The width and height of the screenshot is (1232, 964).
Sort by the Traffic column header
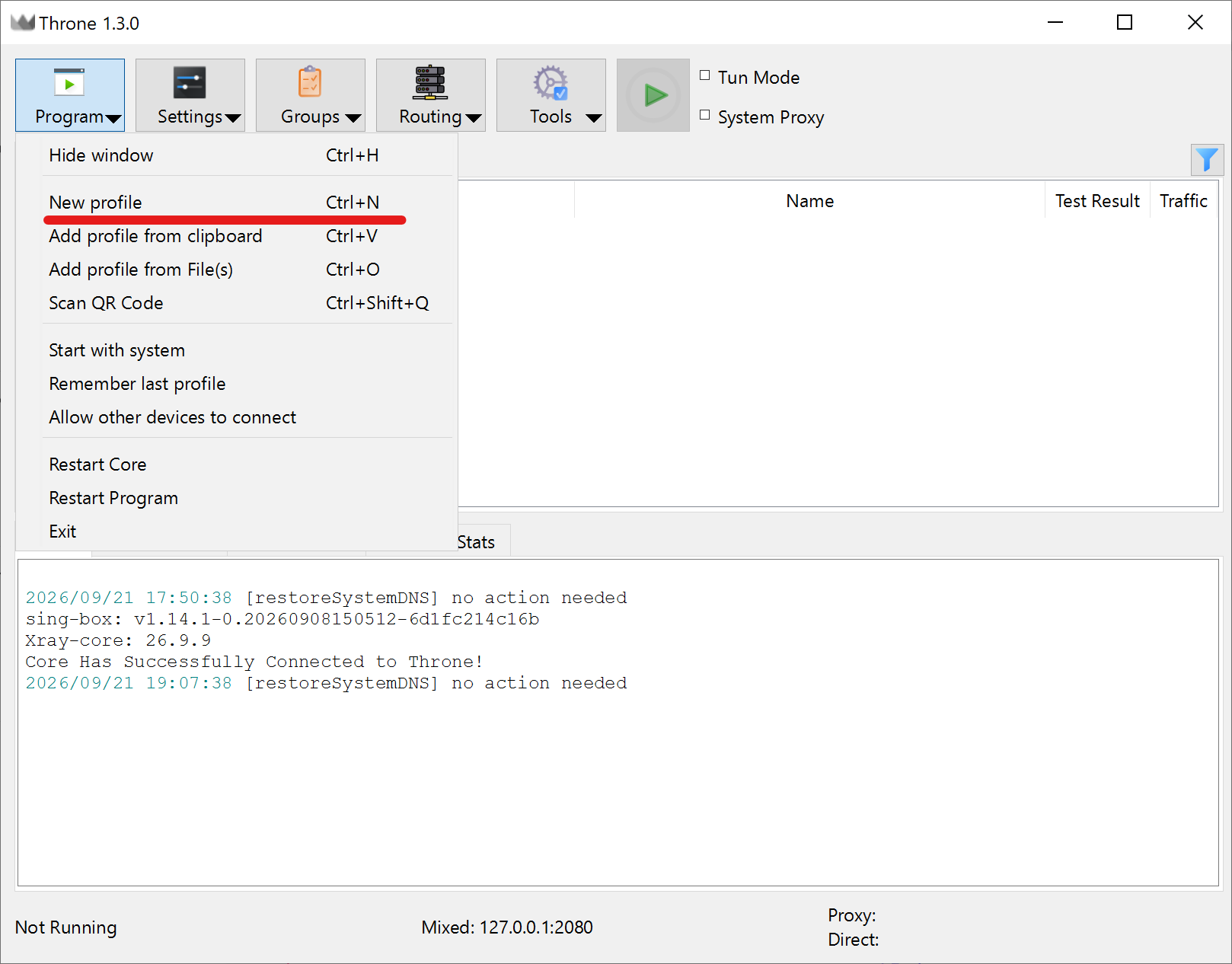click(1183, 201)
